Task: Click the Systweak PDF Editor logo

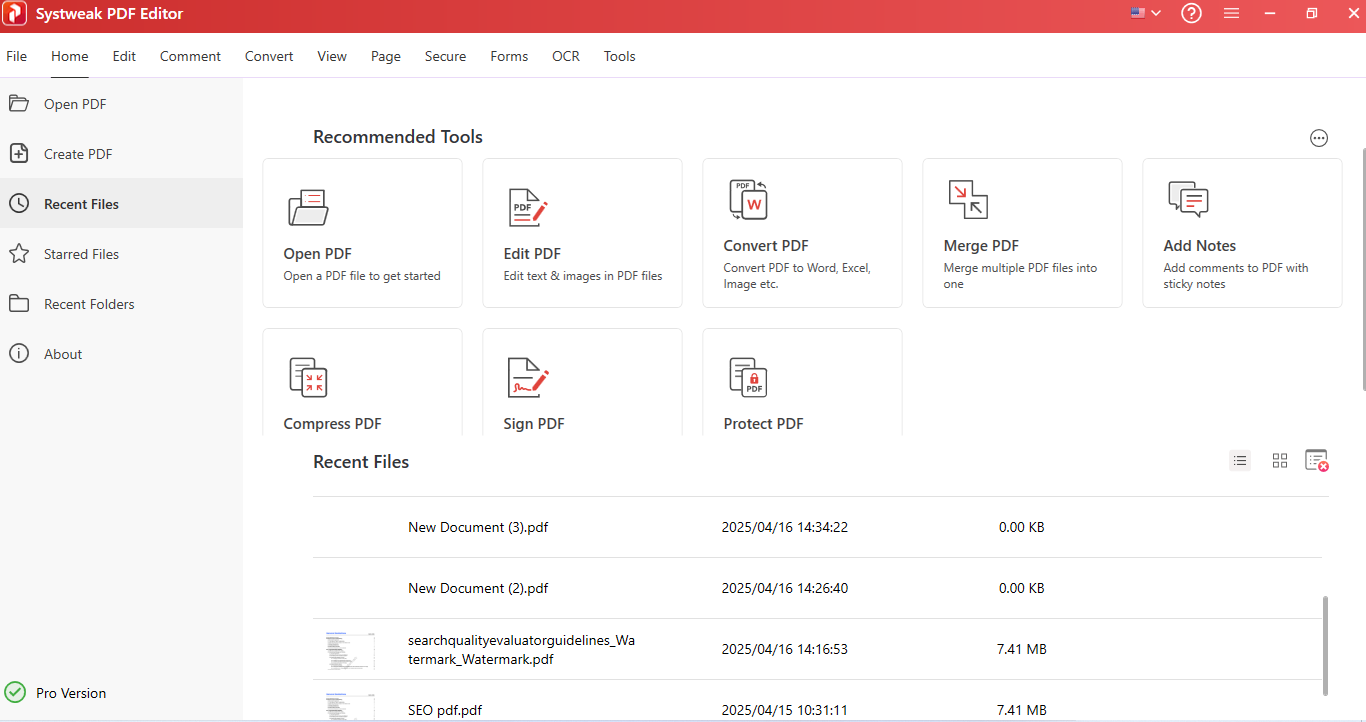Action: [x=15, y=14]
